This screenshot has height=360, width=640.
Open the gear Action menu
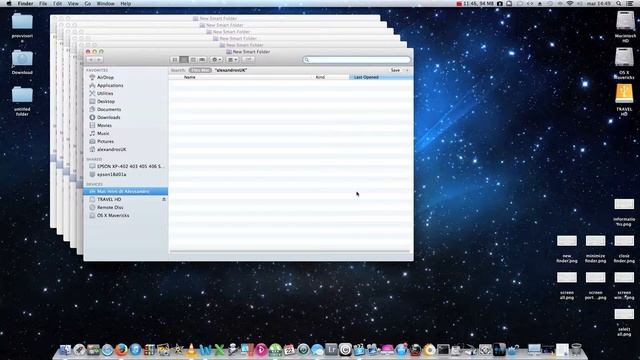216,60
